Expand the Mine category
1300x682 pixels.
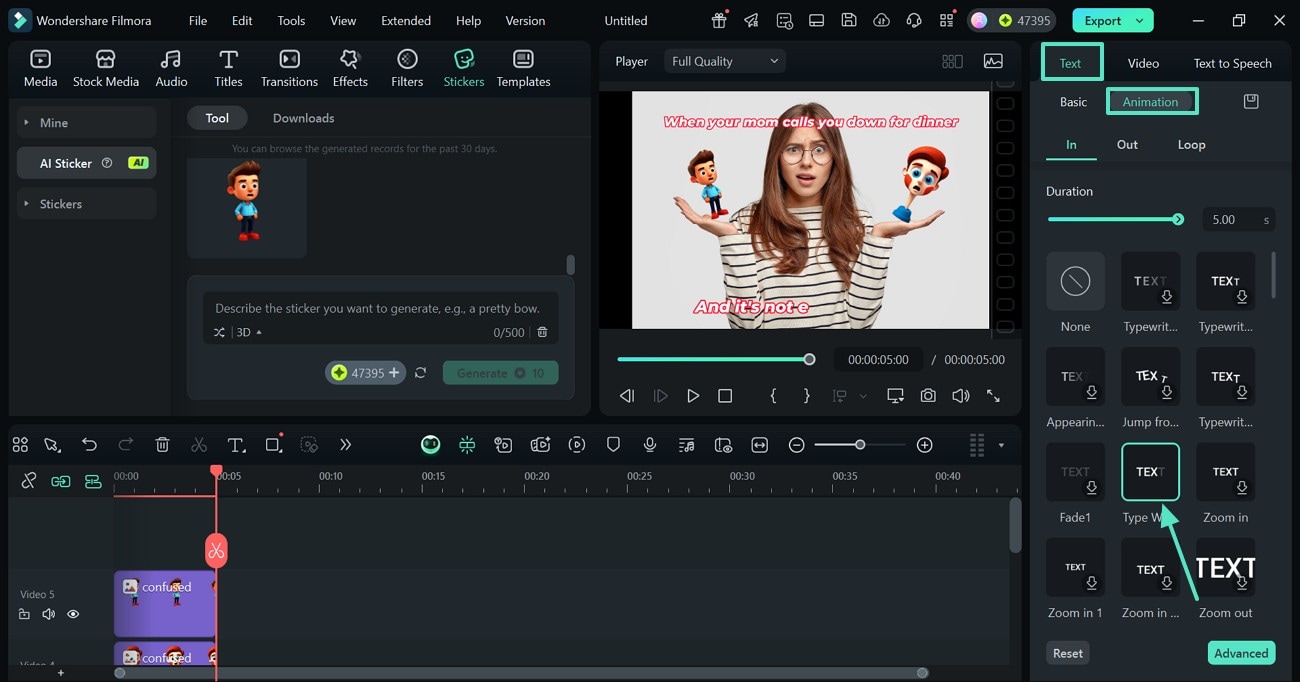point(87,122)
